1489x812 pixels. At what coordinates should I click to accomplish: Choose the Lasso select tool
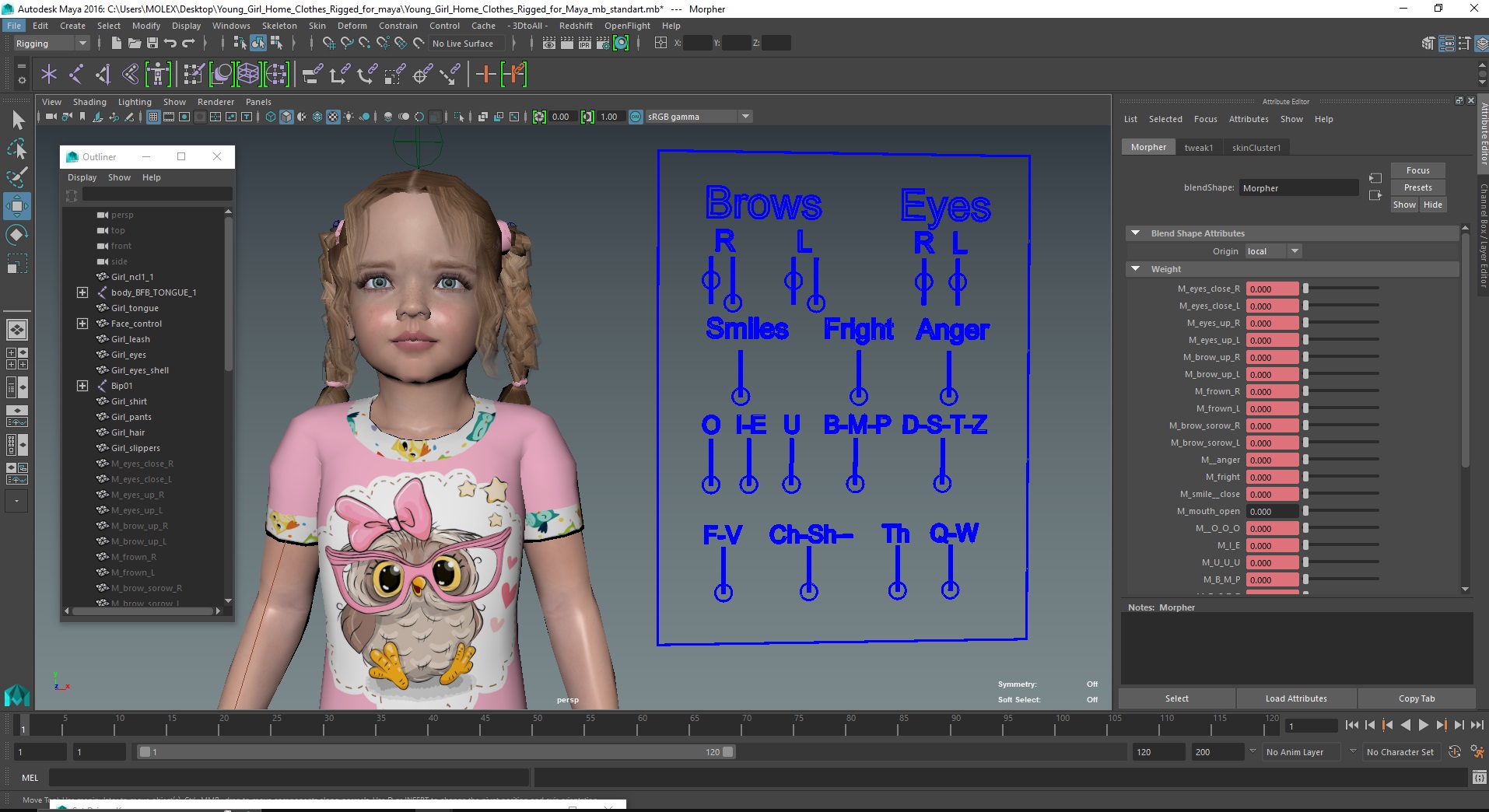[17, 149]
